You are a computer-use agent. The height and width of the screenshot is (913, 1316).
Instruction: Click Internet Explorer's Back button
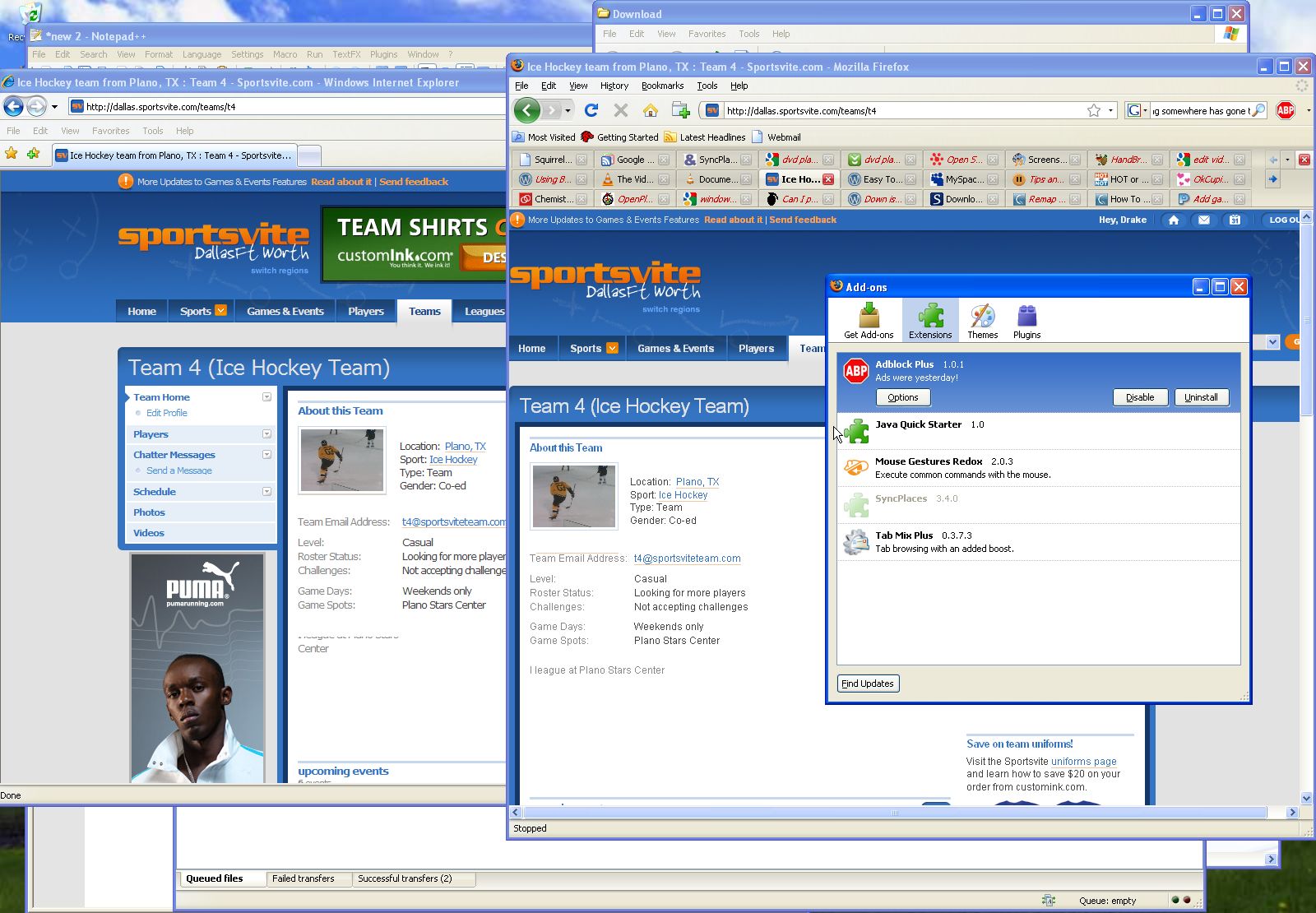point(13,106)
